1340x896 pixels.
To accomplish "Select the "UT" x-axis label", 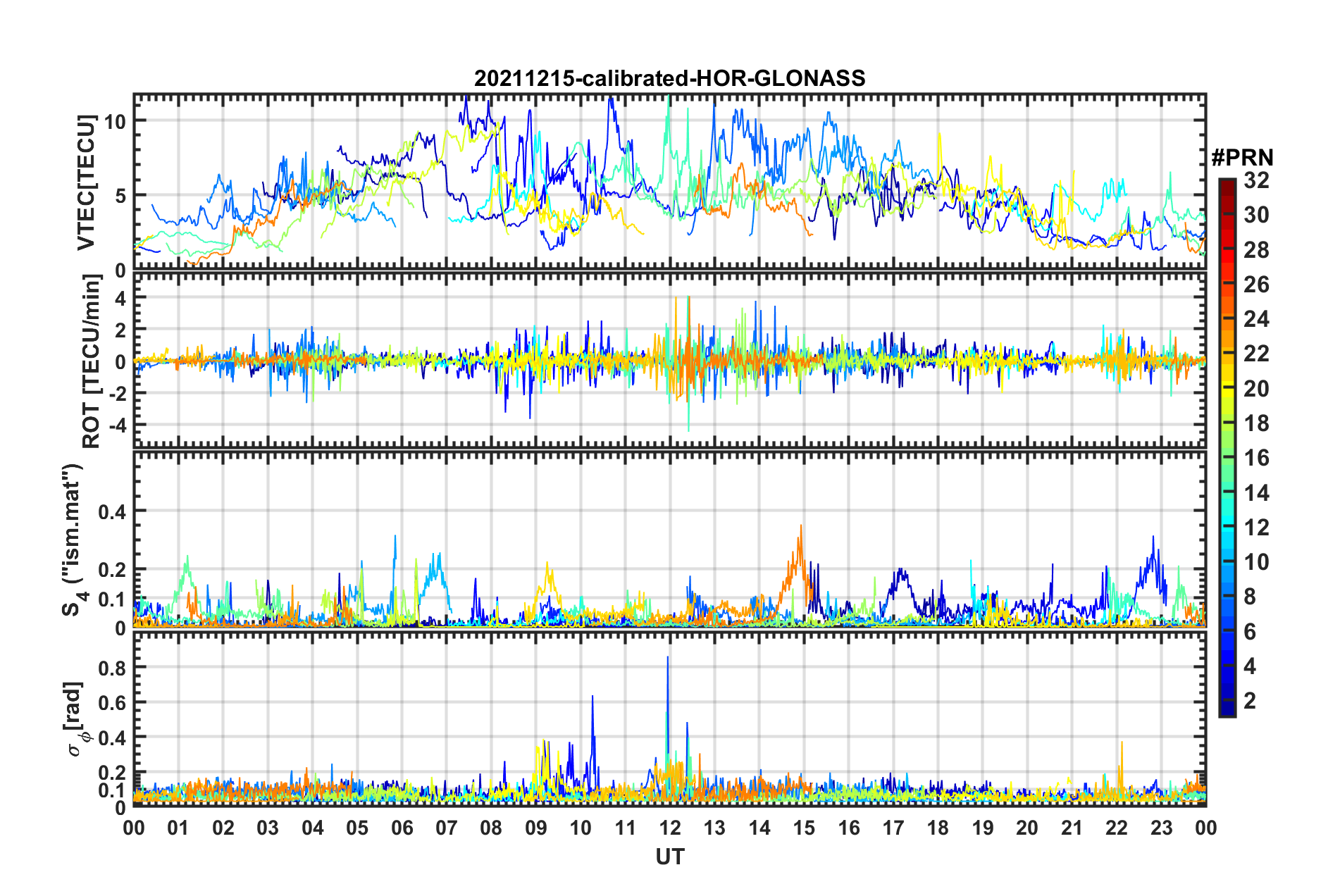I will 670,857.
